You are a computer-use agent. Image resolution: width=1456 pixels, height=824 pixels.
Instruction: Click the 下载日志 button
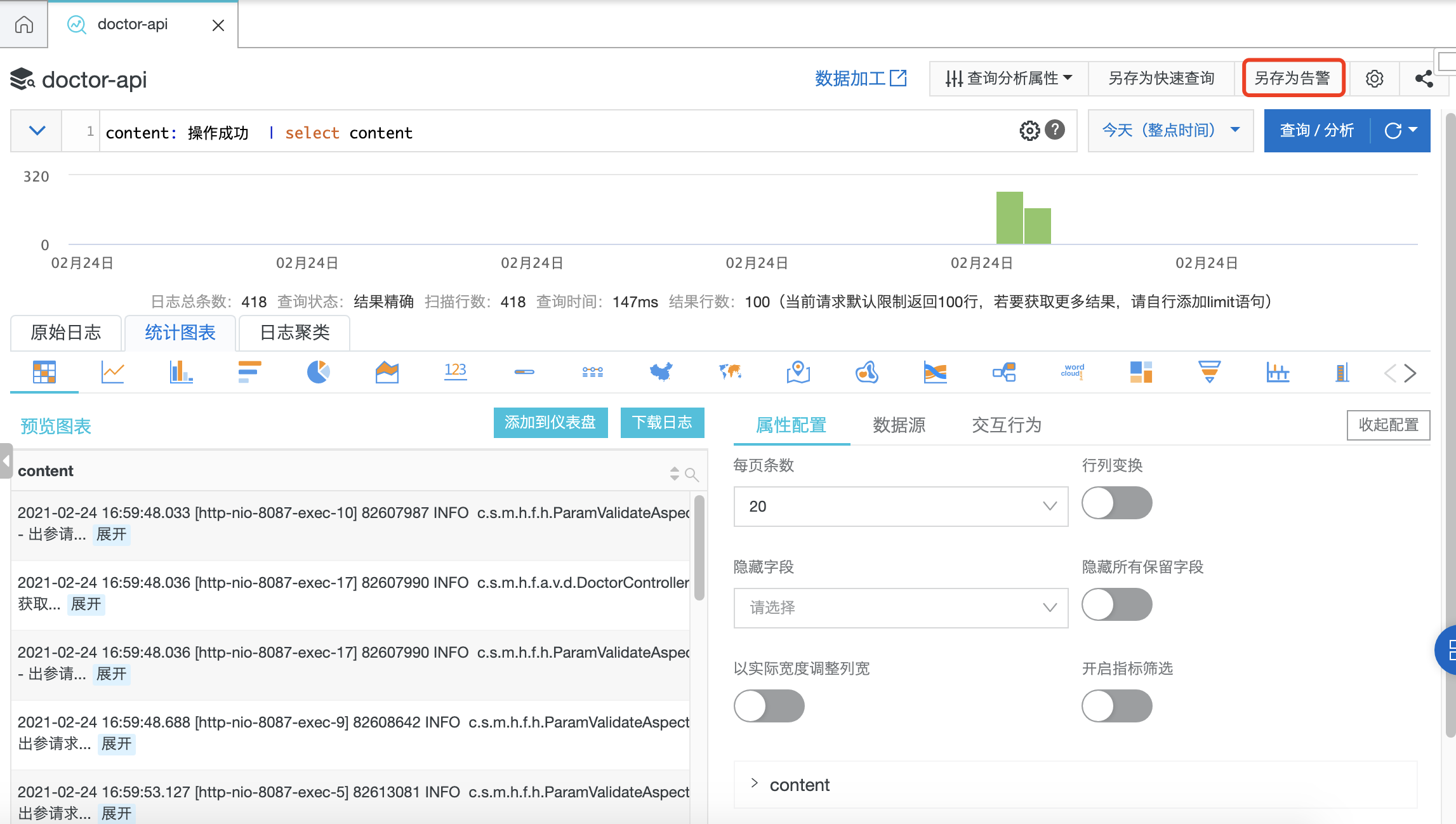coord(661,423)
